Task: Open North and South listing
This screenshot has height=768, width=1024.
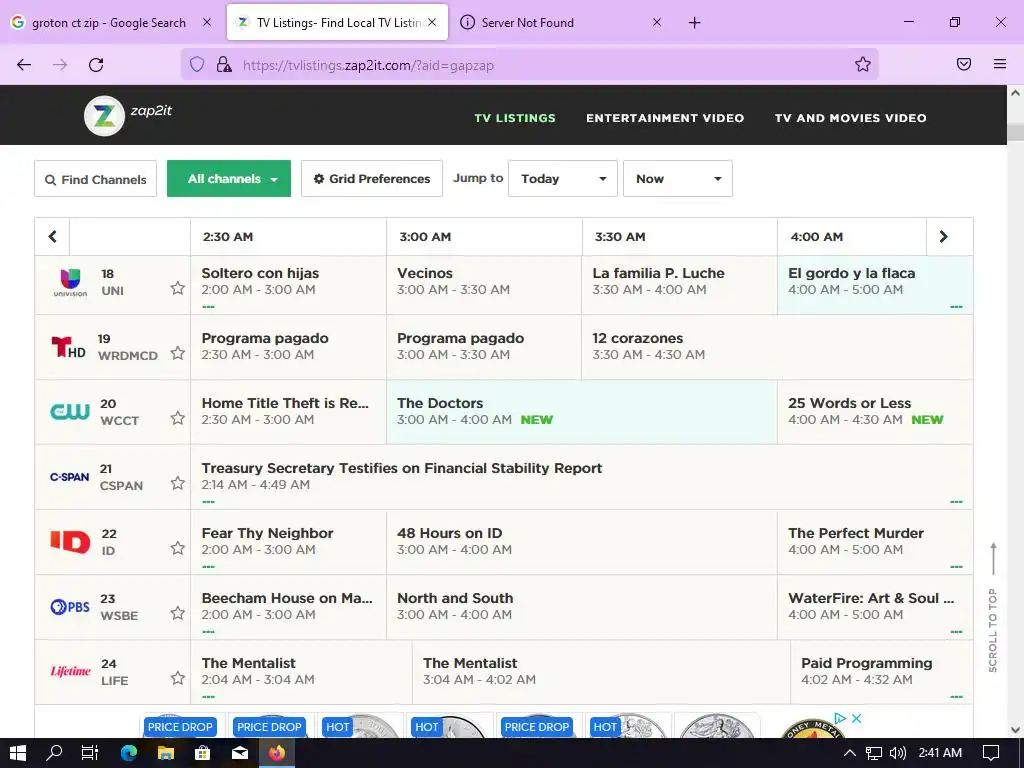Action: click(x=581, y=606)
